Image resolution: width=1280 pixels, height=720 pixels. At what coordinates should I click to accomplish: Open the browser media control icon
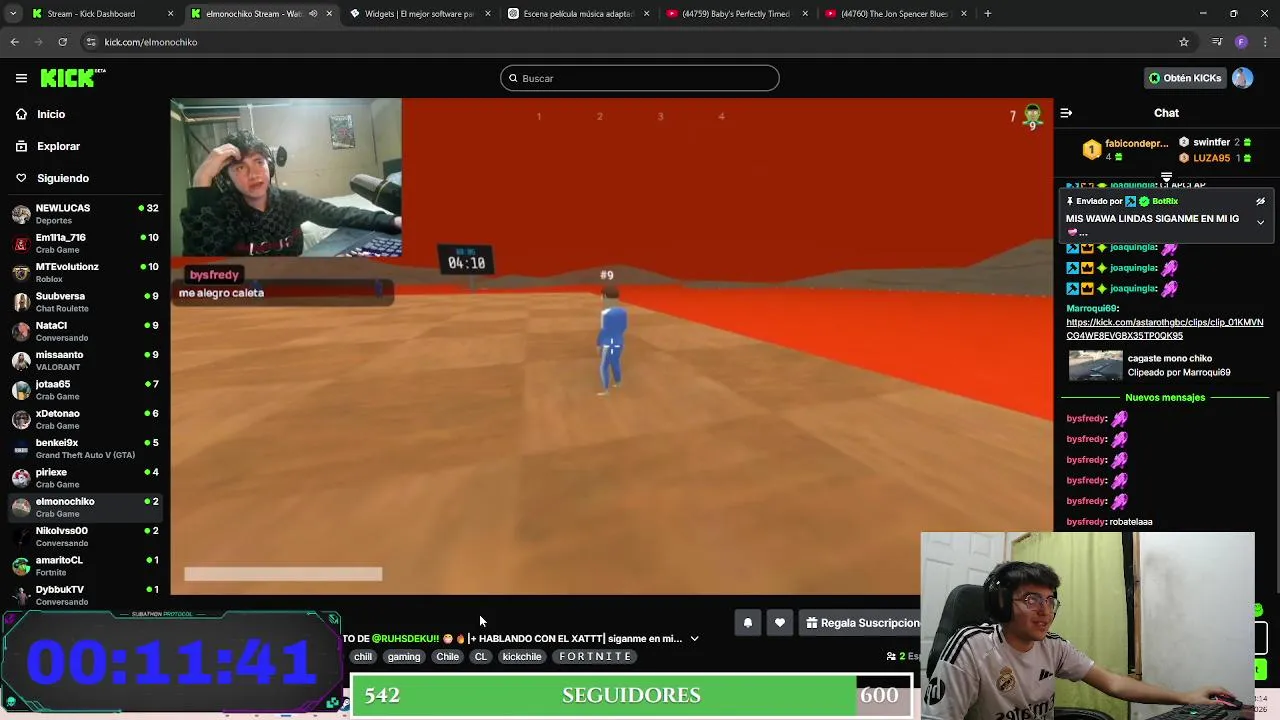click(1217, 42)
